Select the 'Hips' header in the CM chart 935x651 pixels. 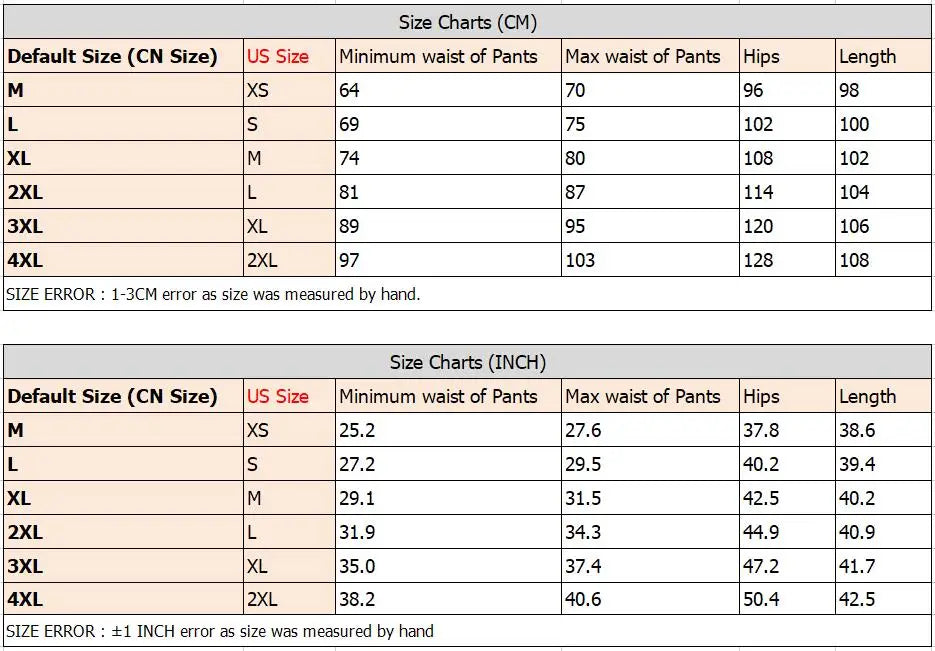(761, 56)
